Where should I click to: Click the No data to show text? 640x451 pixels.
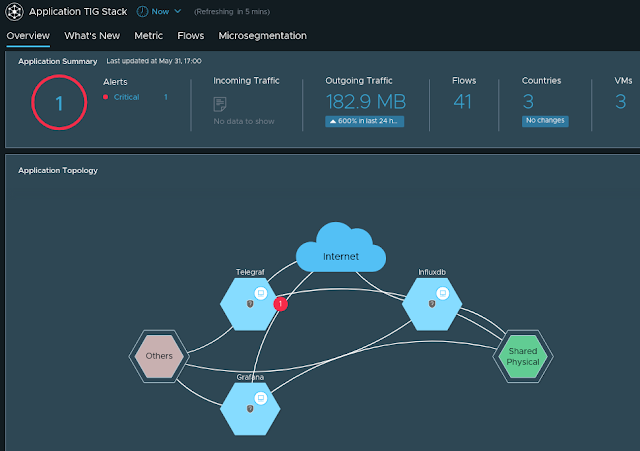[244, 121]
